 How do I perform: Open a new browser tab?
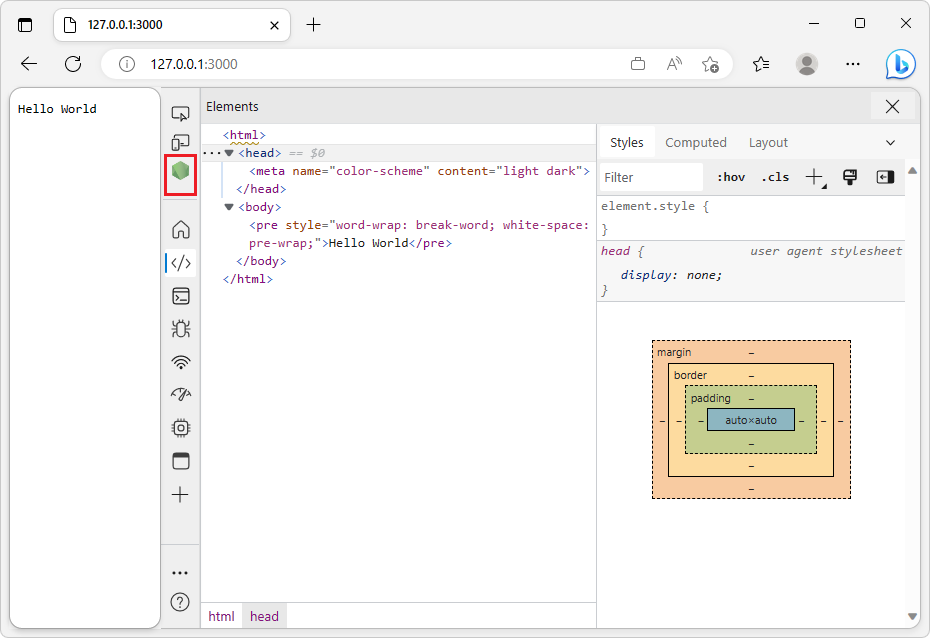coord(313,25)
